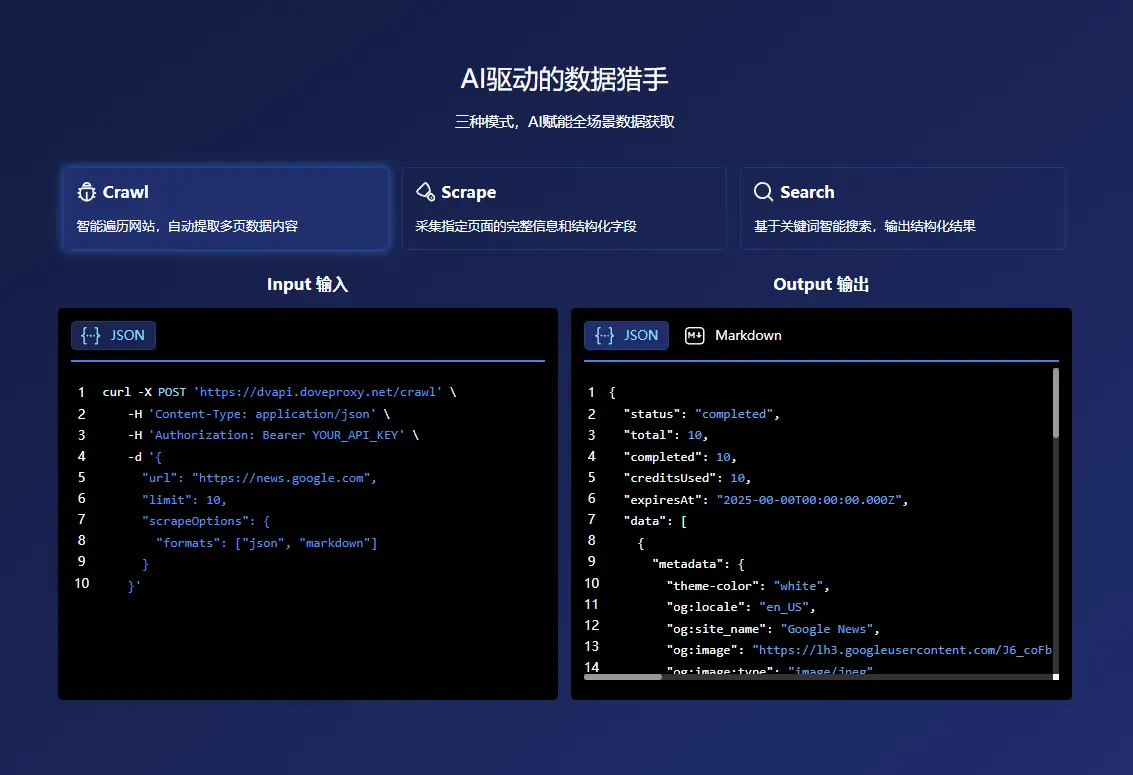The image size is (1133, 775).
Task: Select the JSON tab under Input 输入
Action: [x=113, y=335]
